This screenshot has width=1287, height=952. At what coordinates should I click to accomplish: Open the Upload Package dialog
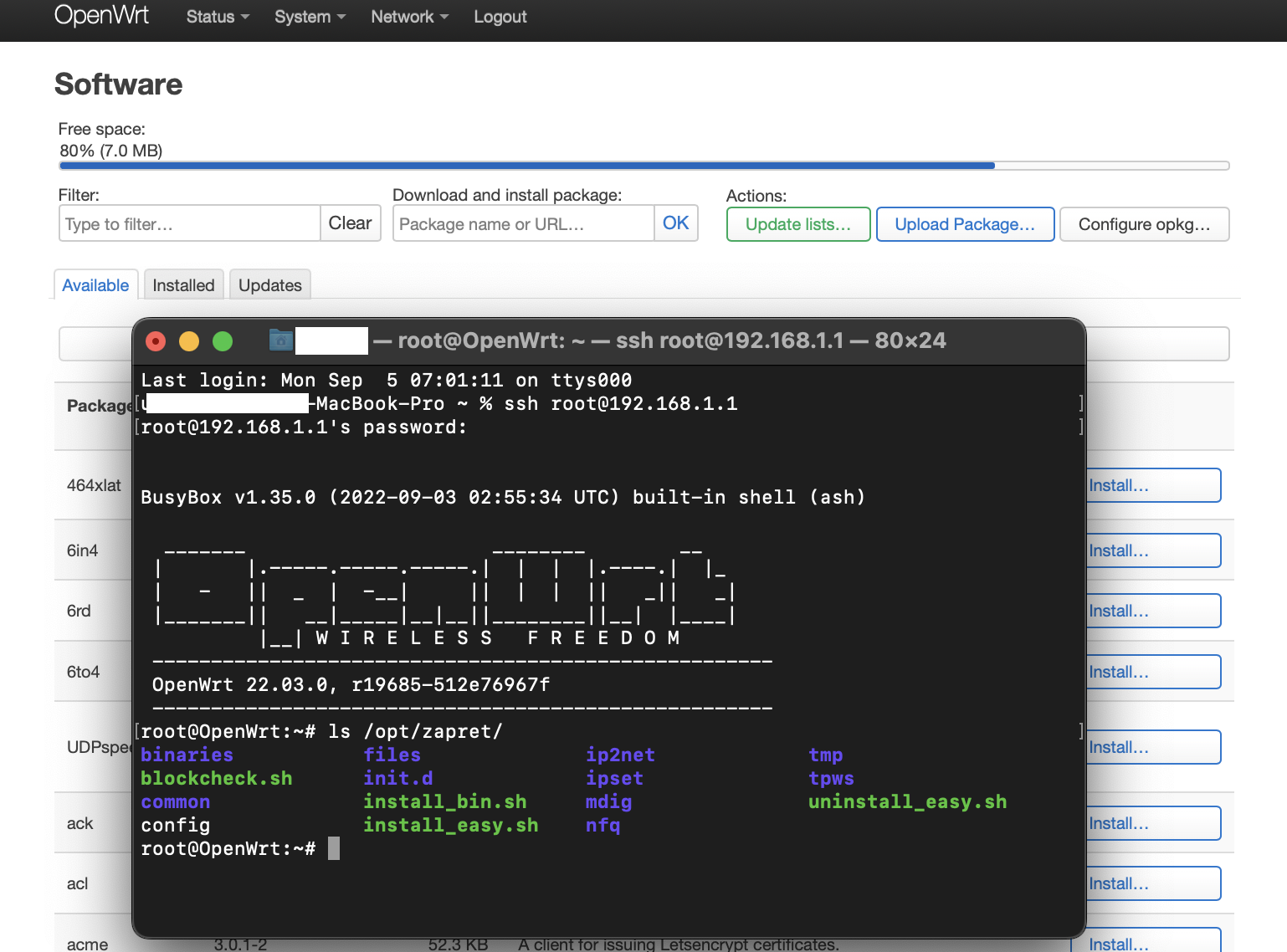click(x=965, y=224)
